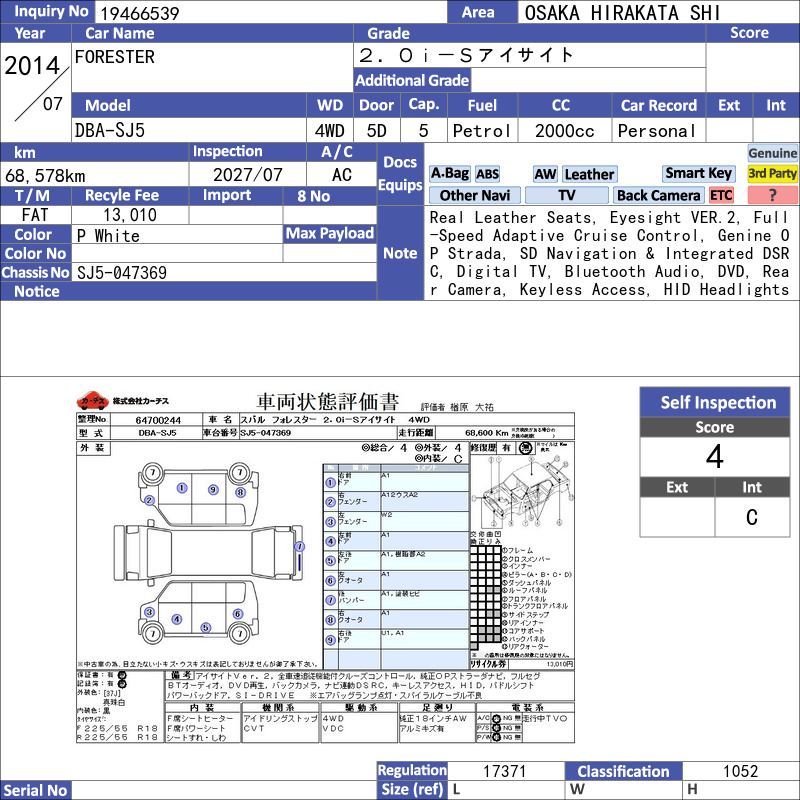Select the transmission value FAT
Screen dimensions: 800x800
35,215
